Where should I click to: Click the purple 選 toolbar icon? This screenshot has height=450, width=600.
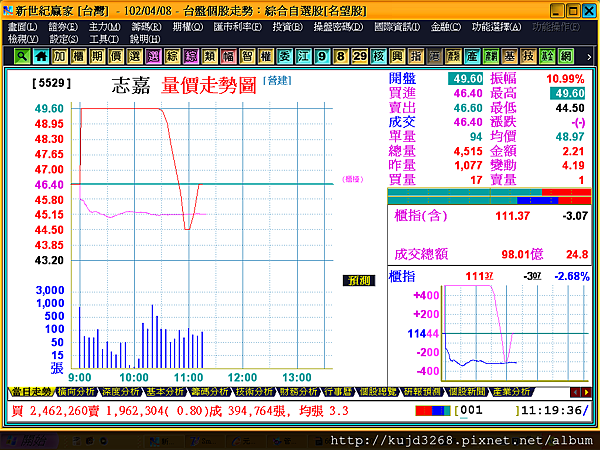(x=153, y=56)
